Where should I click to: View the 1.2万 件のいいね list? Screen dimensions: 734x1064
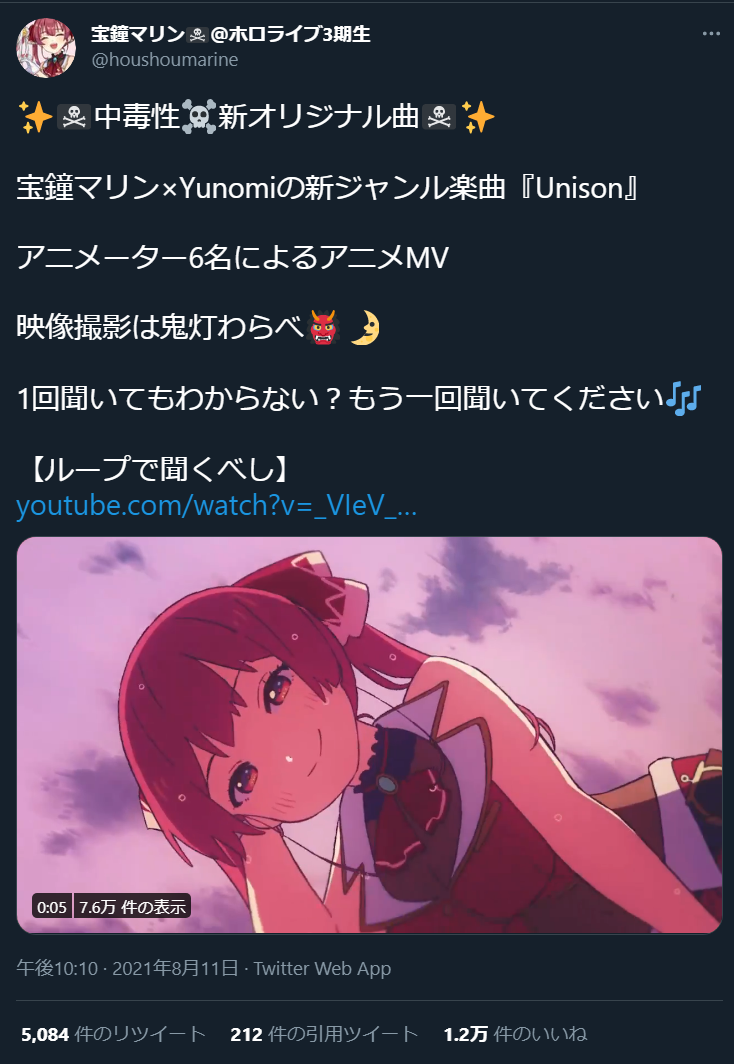click(515, 1034)
